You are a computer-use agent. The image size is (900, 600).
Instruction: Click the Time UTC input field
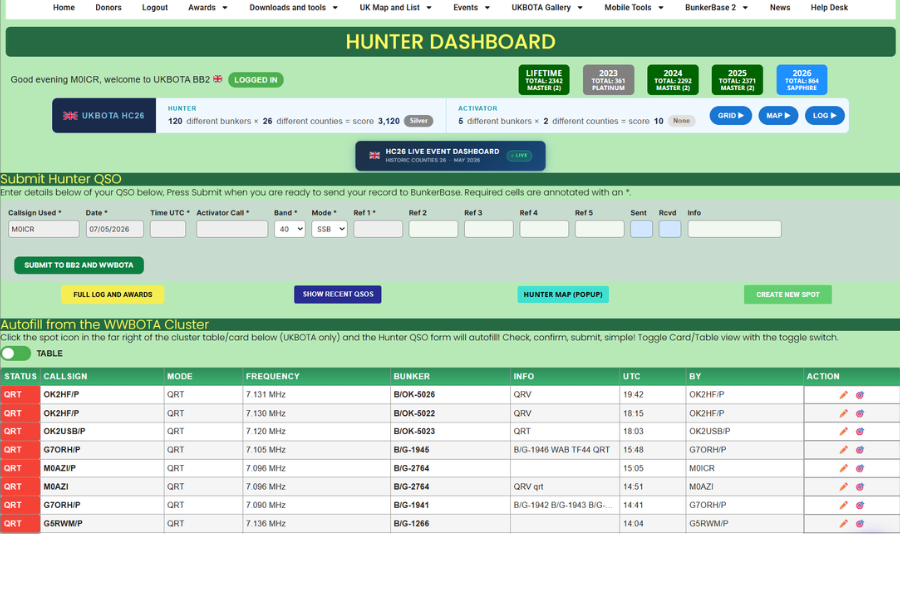coord(168,229)
